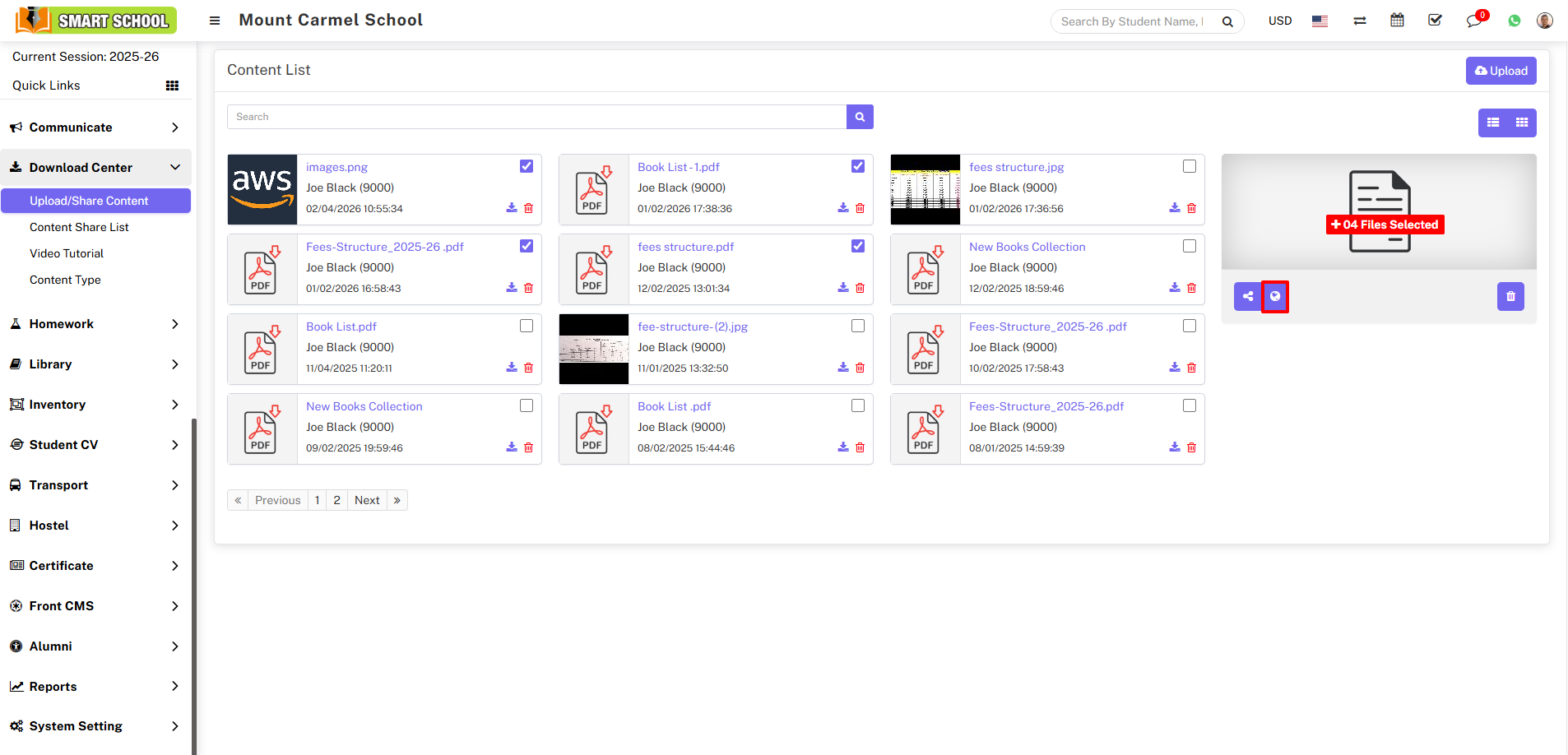Collapse the Download Center menu
The image size is (1568, 755).
point(95,168)
